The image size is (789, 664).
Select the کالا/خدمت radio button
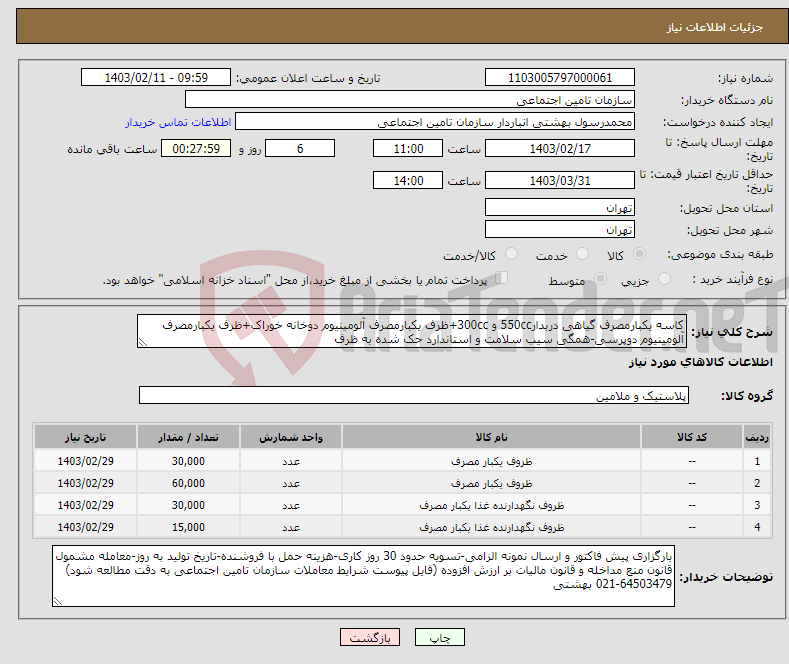tap(511, 254)
